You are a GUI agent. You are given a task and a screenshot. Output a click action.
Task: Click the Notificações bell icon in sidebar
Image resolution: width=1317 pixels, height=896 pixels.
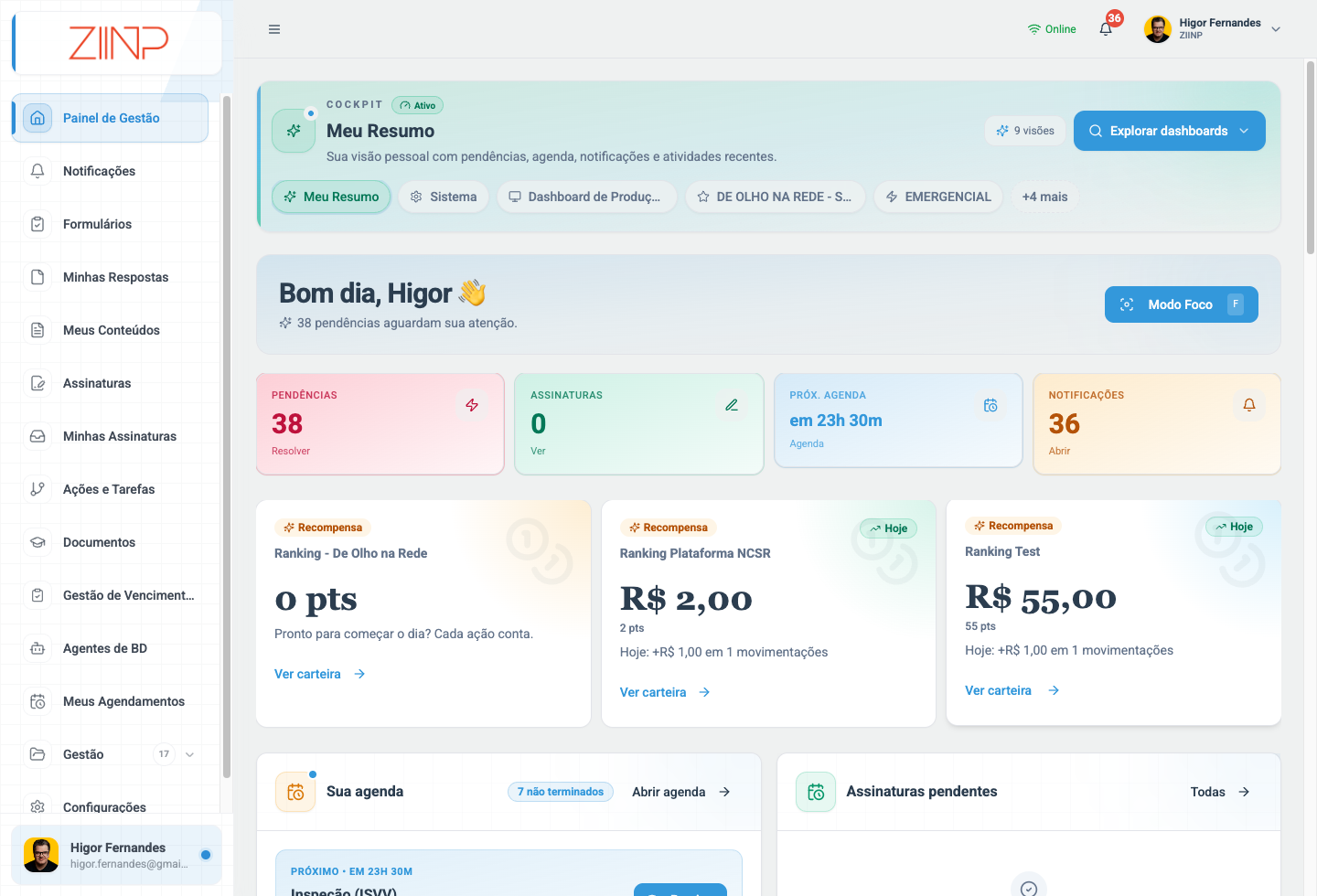[37, 171]
